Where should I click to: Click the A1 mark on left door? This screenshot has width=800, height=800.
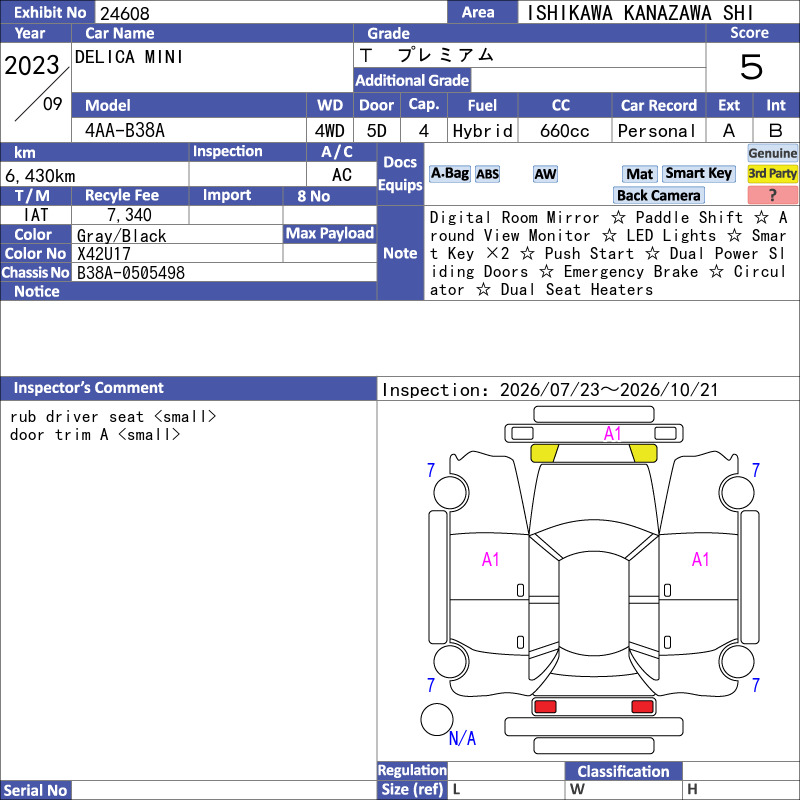(x=491, y=560)
